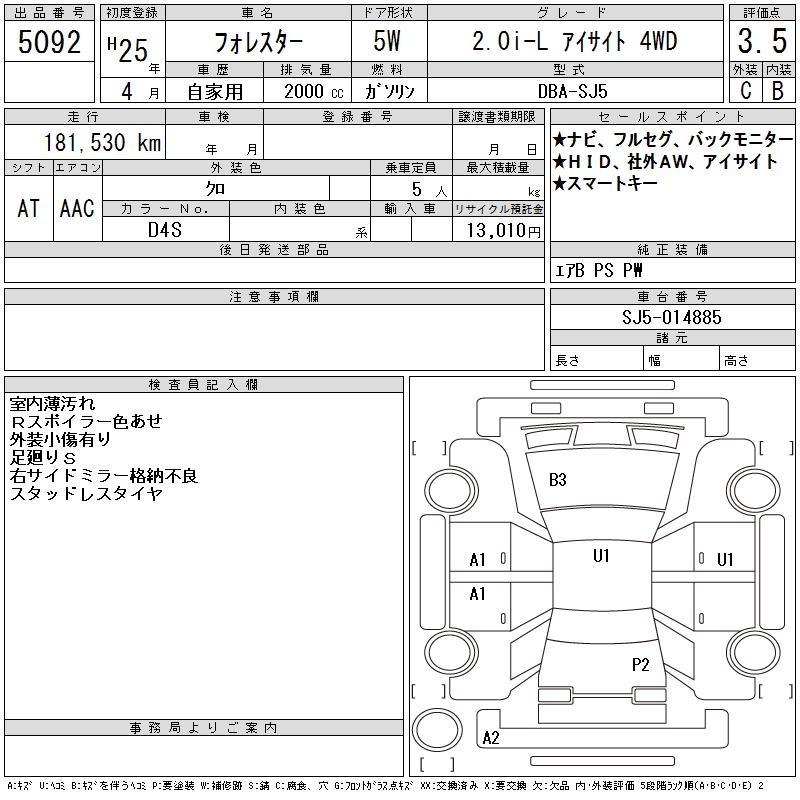
Task: Click mileage 181,530 km
Action: [x=103, y=142]
